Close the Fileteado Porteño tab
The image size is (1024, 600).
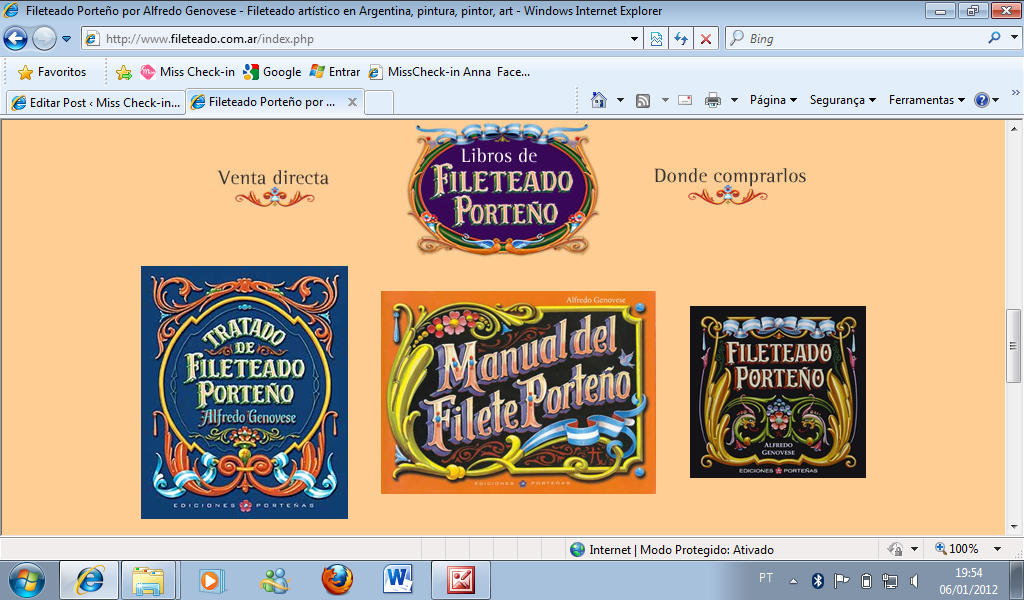(x=352, y=102)
